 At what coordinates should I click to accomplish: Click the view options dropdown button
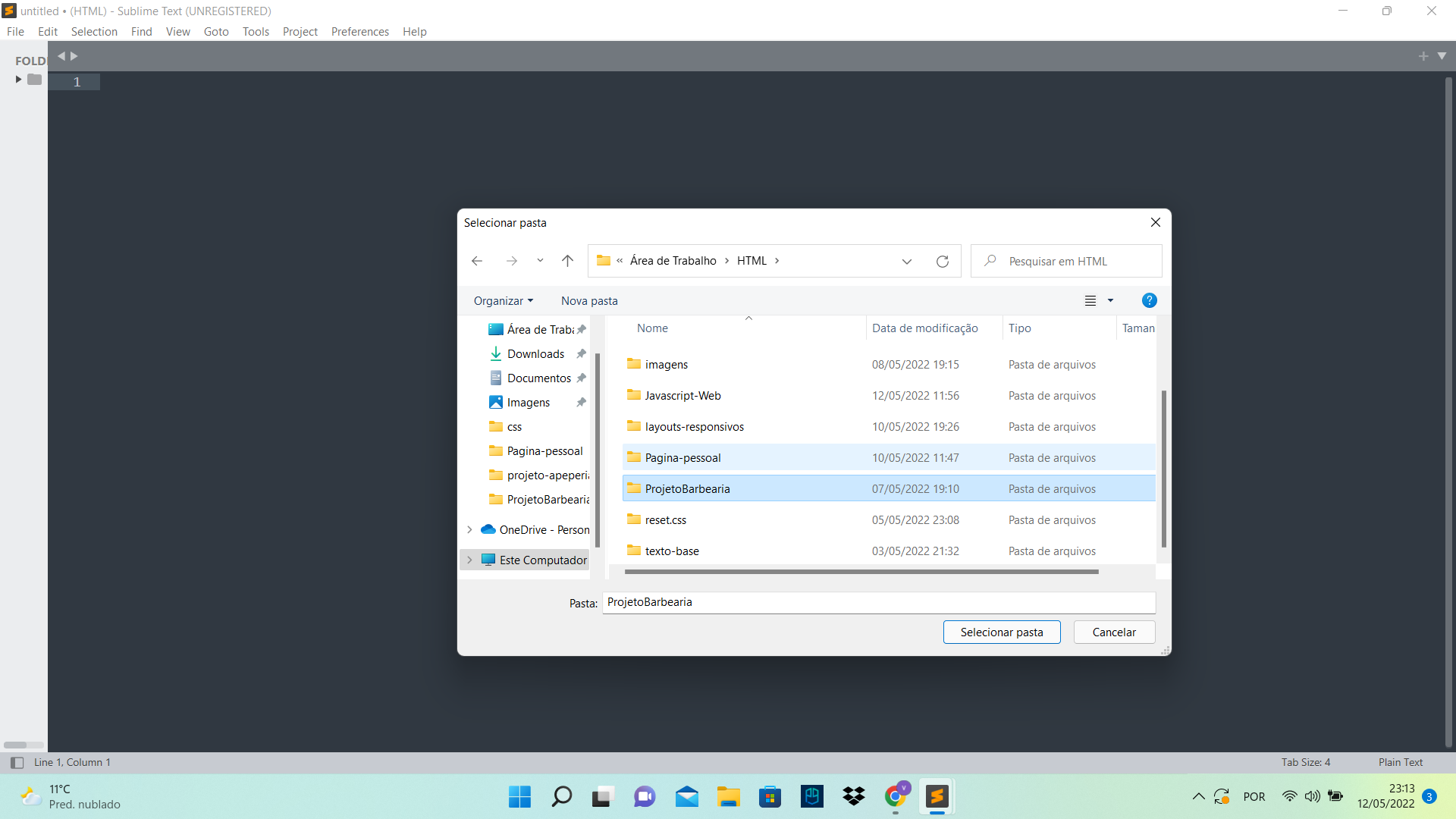[1110, 301]
